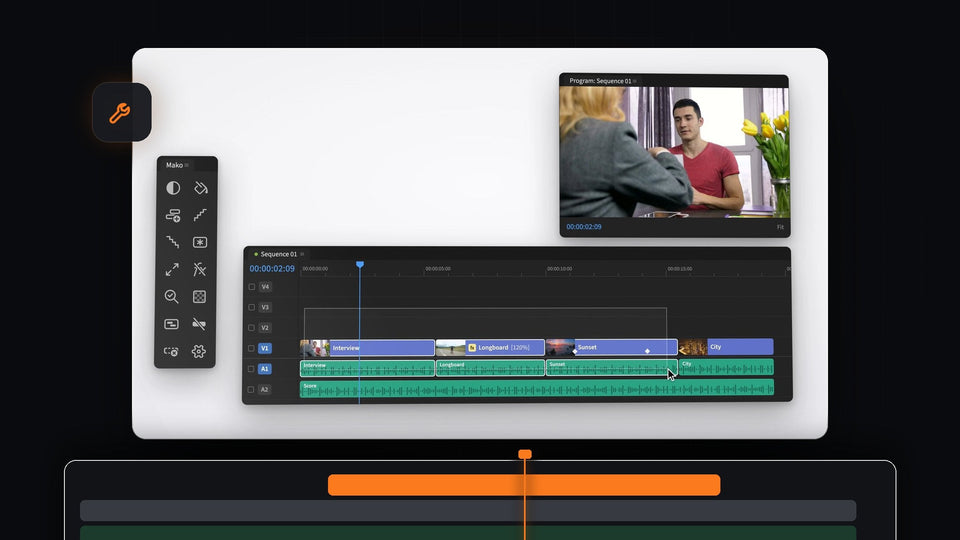Select the Interview audio clip on A1
Screen dimensions: 960x540
pyautogui.click(x=367, y=369)
